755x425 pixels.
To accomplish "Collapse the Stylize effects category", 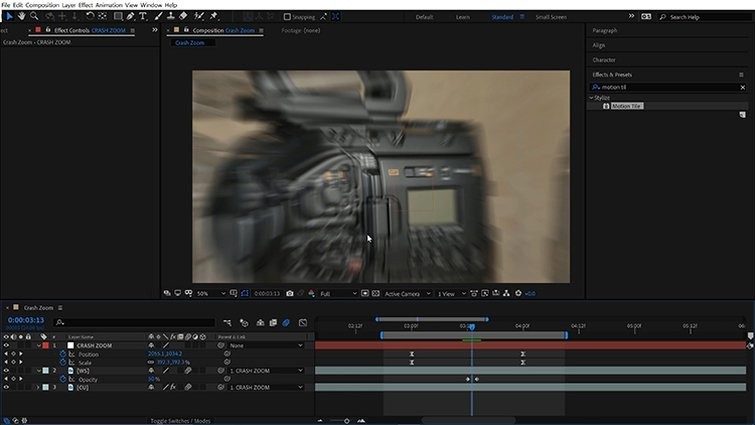I will [x=591, y=98].
